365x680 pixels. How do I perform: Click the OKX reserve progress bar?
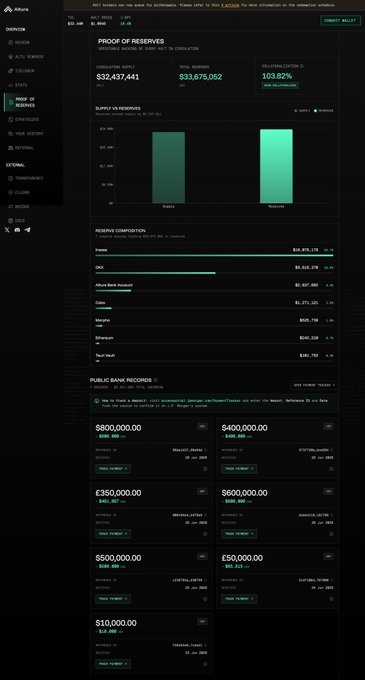(x=215, y=273)
